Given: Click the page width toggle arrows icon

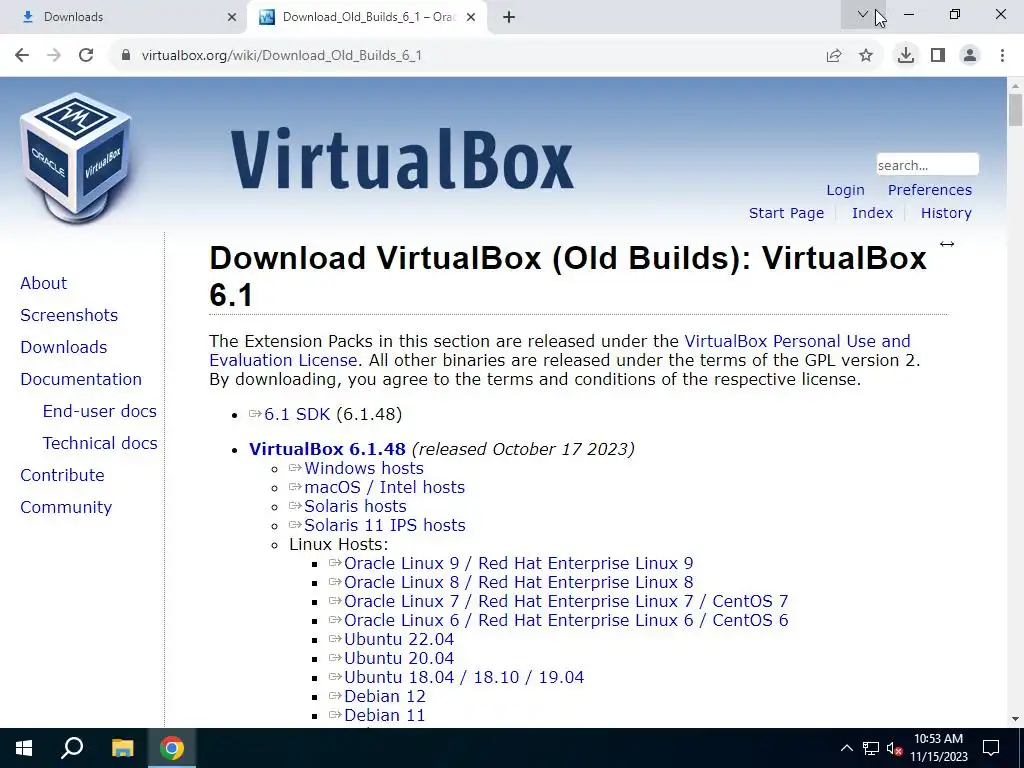Looking at the screenshot, I should coord(947,244).
